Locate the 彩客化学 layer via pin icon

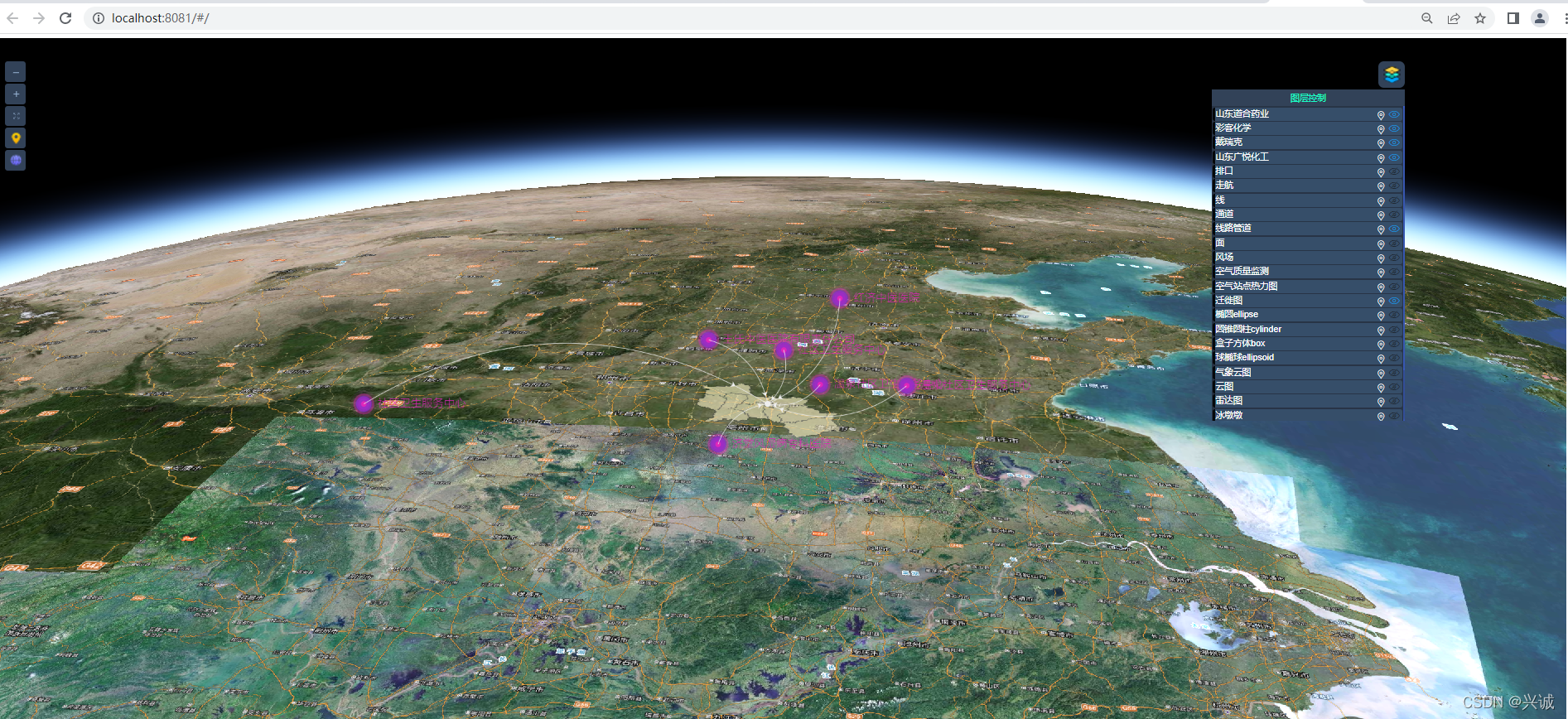[1381, 129]
